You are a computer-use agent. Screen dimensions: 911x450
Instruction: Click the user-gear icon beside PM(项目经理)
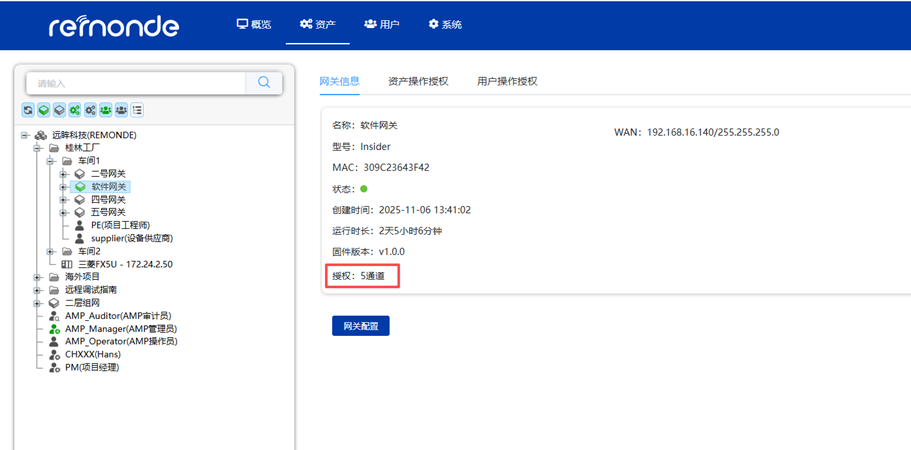[54, 368]
